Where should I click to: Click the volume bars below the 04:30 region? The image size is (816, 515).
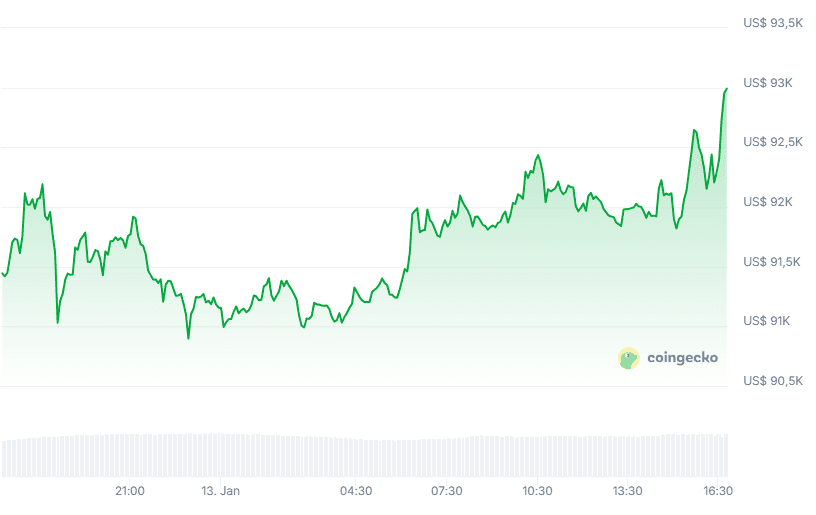(356, 455)
